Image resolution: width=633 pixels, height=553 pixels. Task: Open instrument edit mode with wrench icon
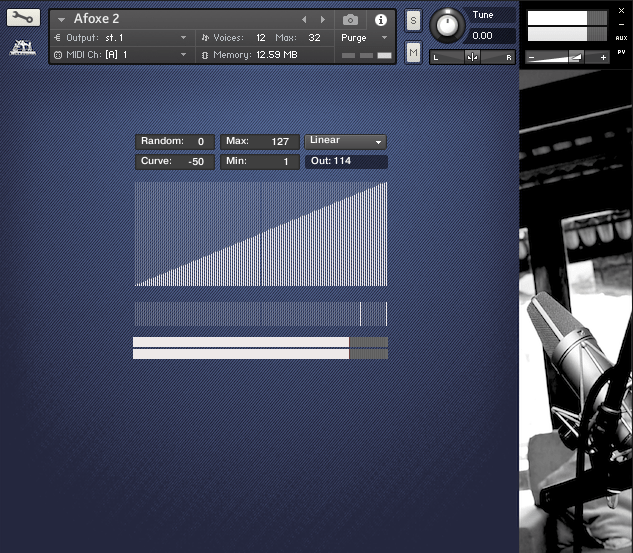click(24, 18)
